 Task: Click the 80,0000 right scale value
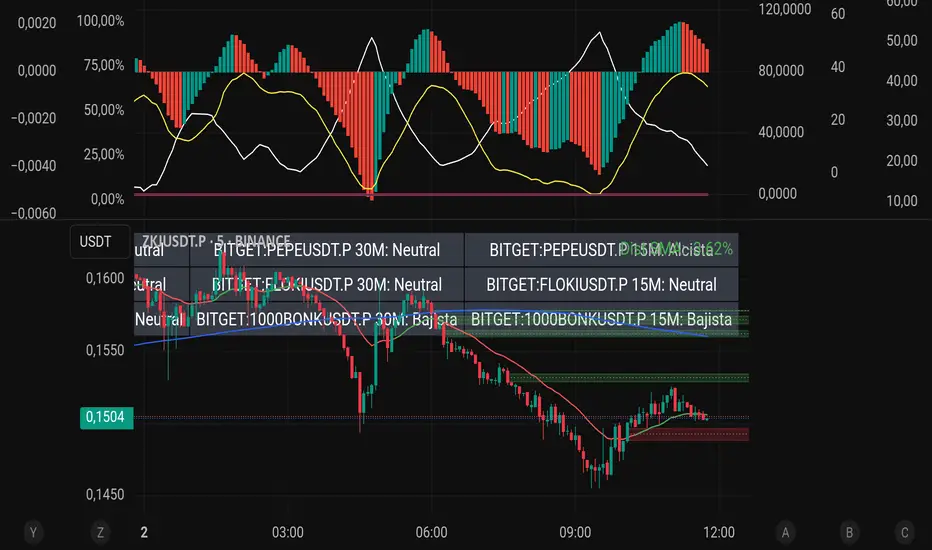[x=781, y=71]
